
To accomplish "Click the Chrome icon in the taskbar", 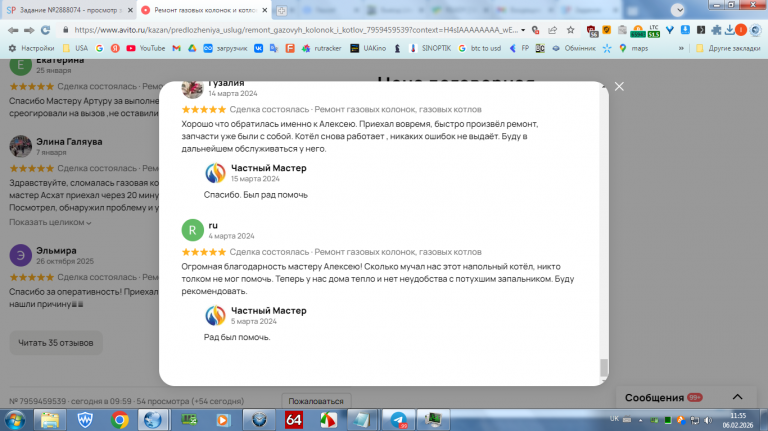I will coord(120,420).
